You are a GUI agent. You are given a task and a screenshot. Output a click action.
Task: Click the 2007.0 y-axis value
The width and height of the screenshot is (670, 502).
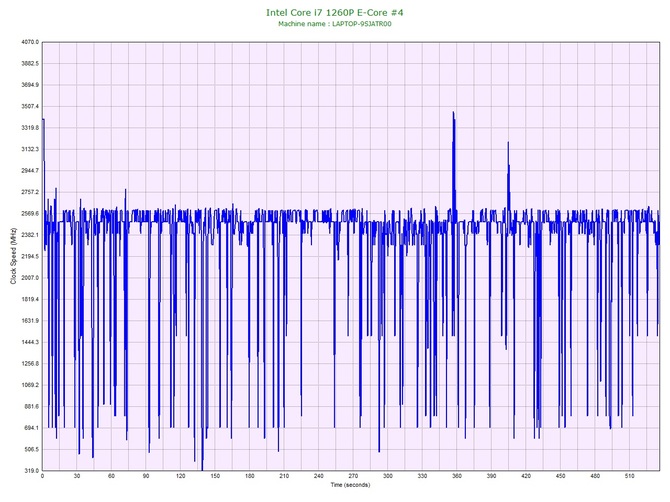30,278
